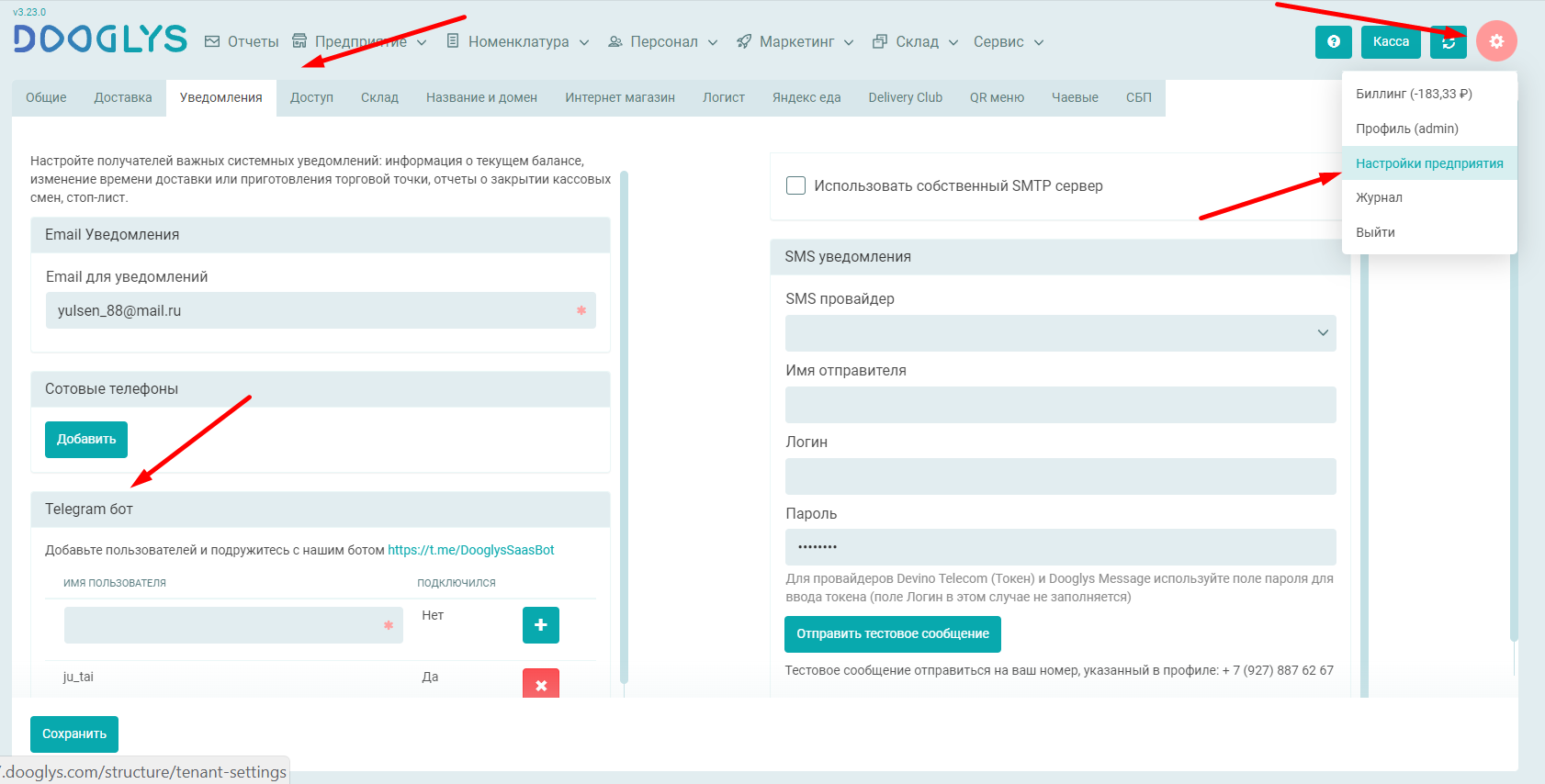Click the left panel vertical scrollbar

pyautogui.click(x=625, y=427)
